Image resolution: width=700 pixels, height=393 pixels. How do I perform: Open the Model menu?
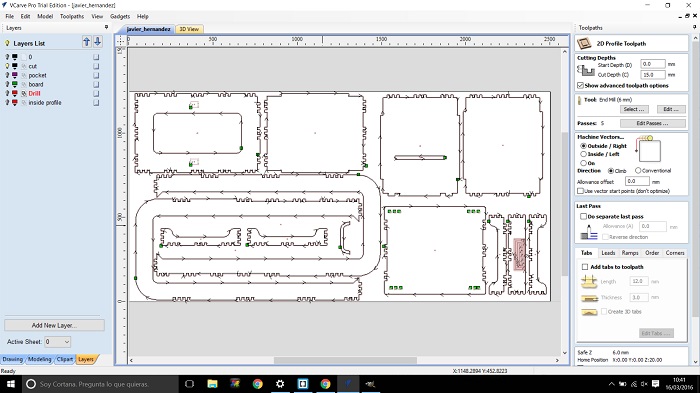[45, 16]
